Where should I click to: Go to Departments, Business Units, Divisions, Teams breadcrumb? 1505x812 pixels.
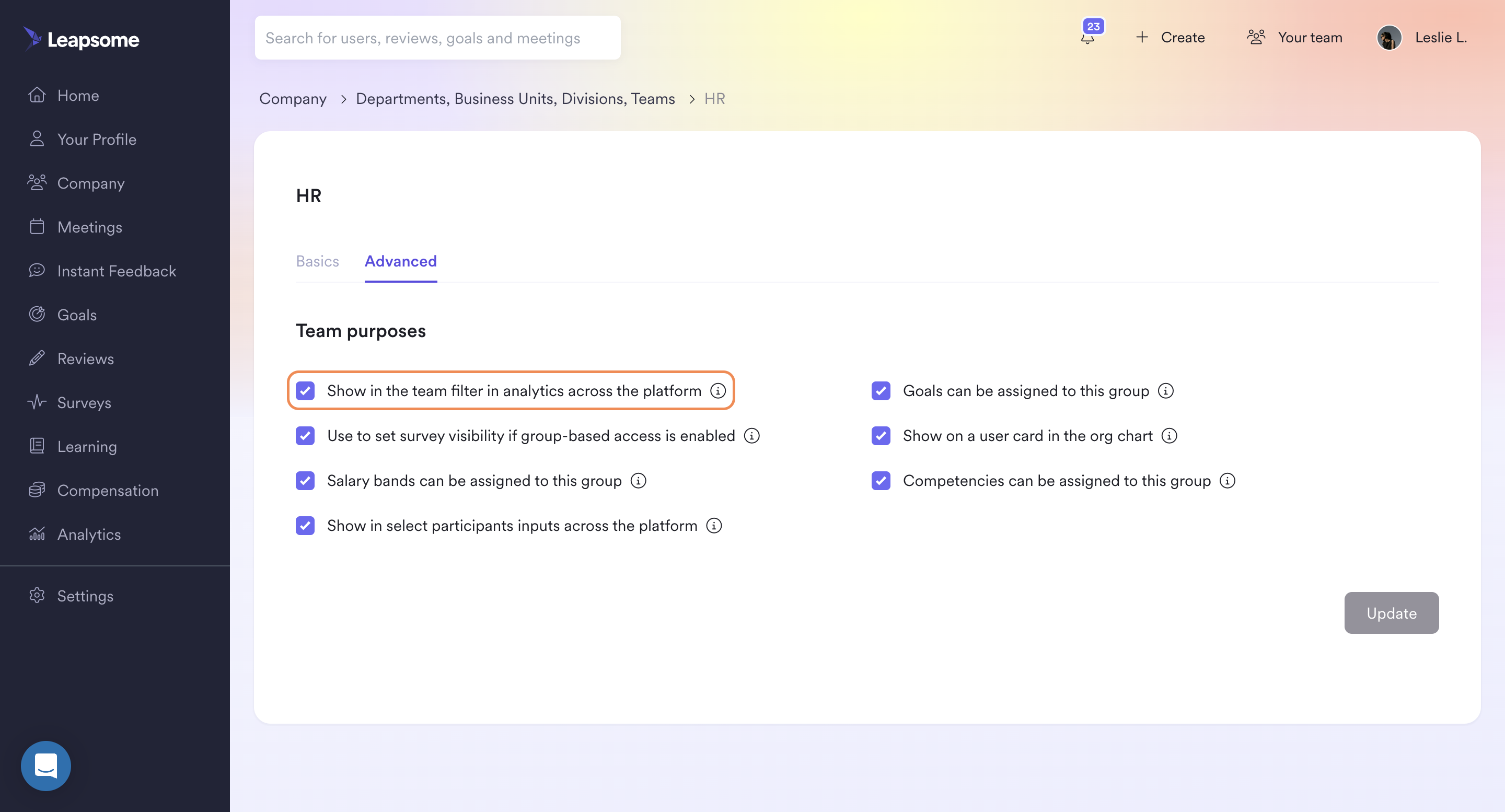pyautogui.click(x=515, y=99)
